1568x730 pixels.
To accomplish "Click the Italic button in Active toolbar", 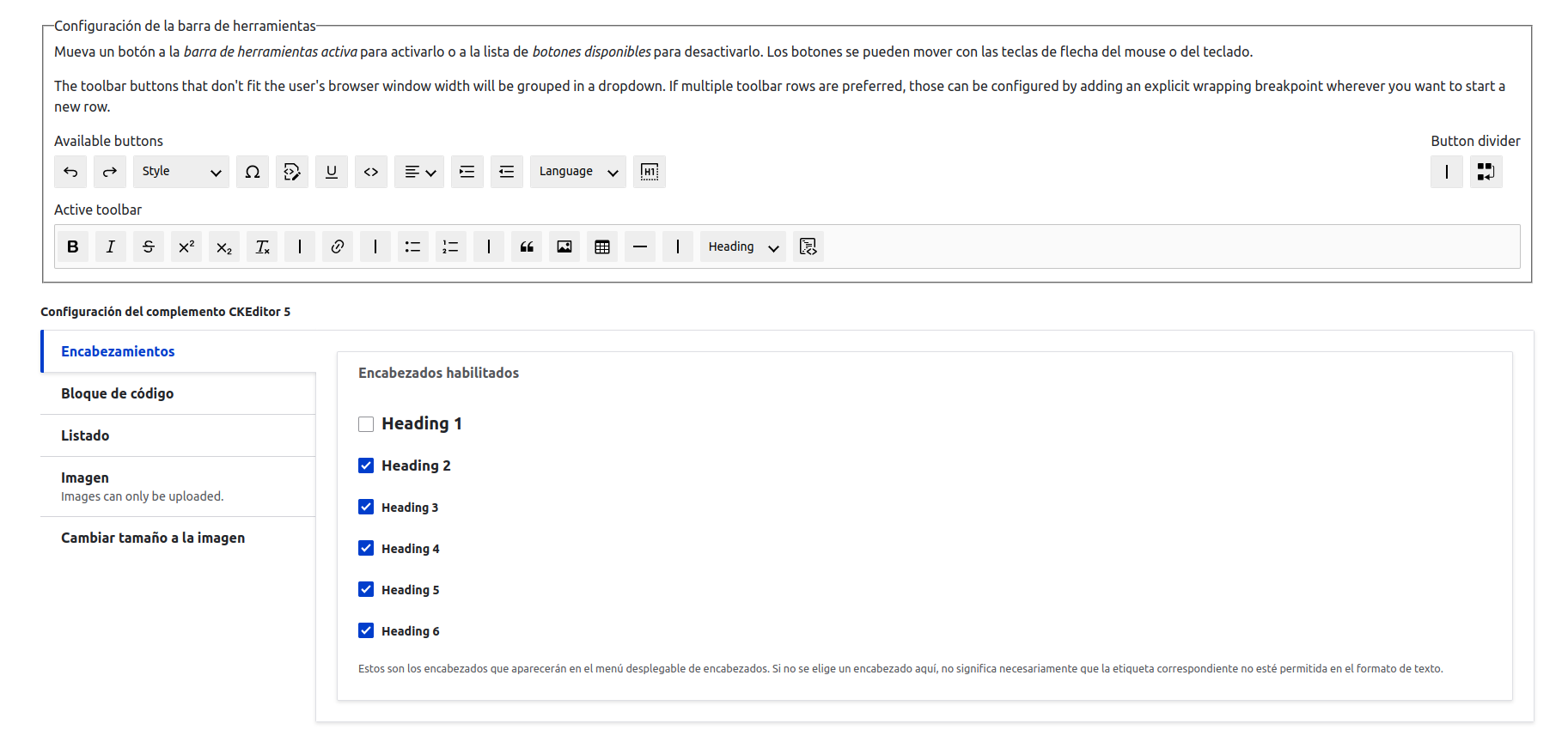I will (111, 246).
